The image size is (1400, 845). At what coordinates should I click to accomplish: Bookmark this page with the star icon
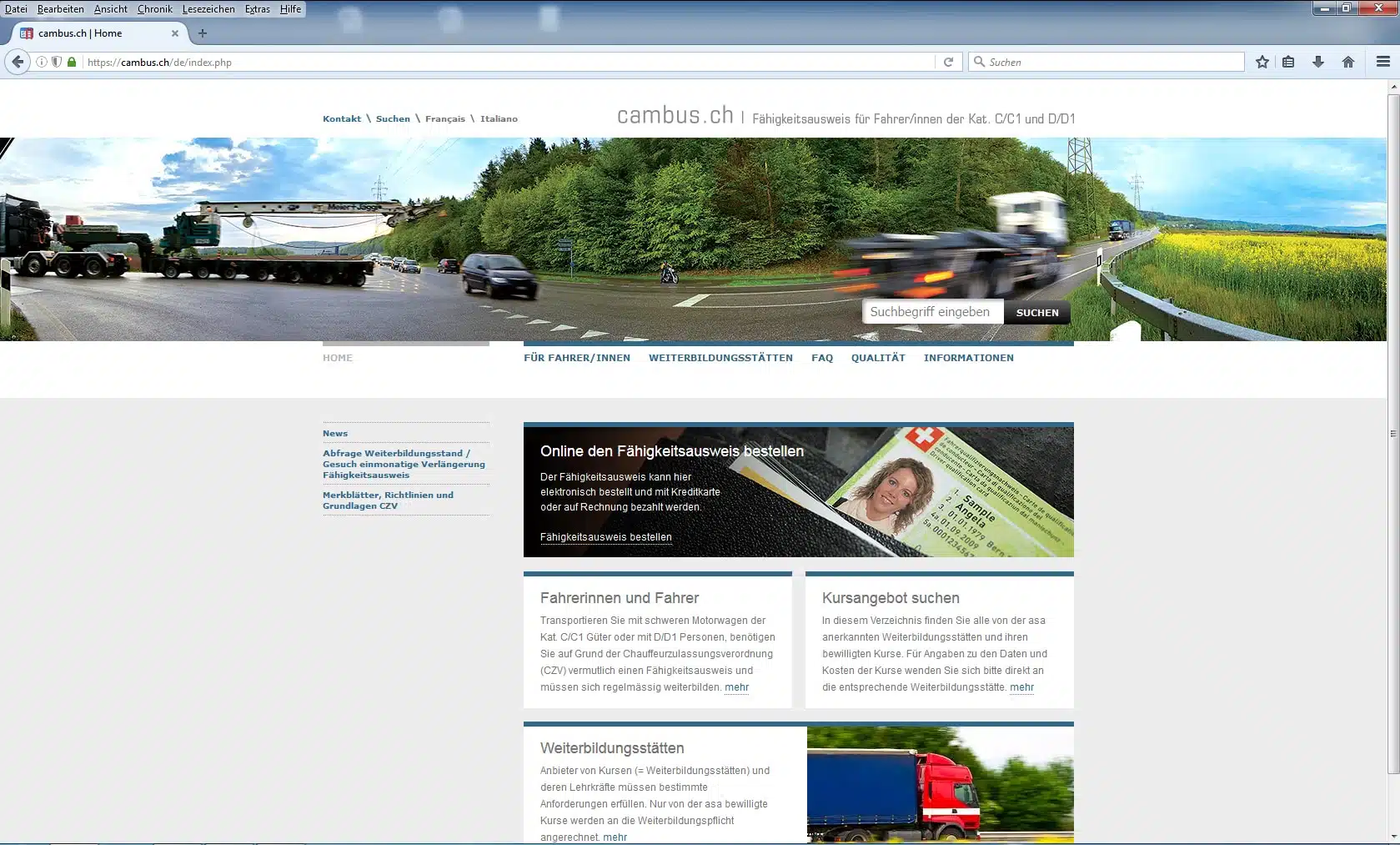click(1262, 62)
